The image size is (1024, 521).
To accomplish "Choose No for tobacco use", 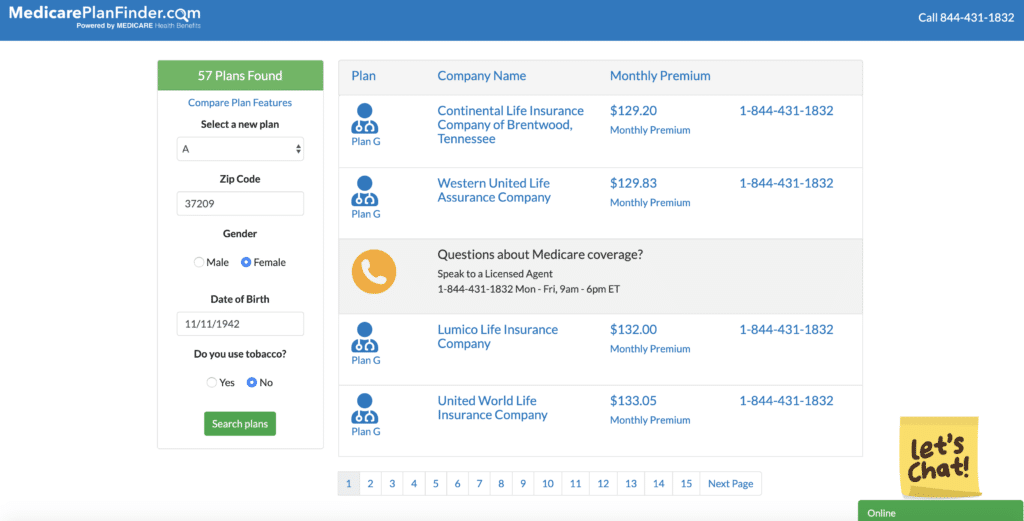I will (x=252, y=382).
